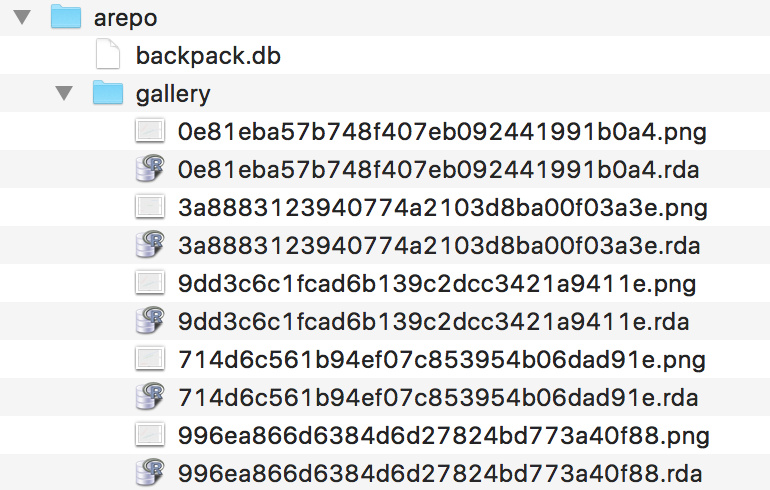This screenshot has height=490, width=770.
Task: Collapse the arepo folder disclosure triangle
Action: (x=21, y=17)
